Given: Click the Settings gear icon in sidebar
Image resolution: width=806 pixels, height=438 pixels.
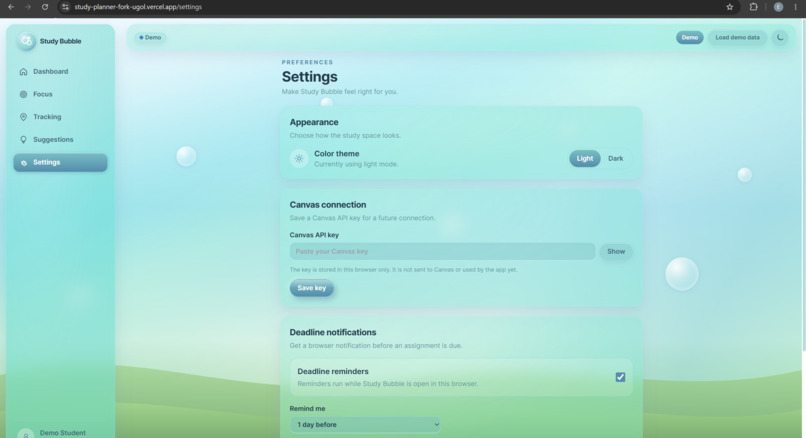Looking at the screenshot, I should 24,162.
